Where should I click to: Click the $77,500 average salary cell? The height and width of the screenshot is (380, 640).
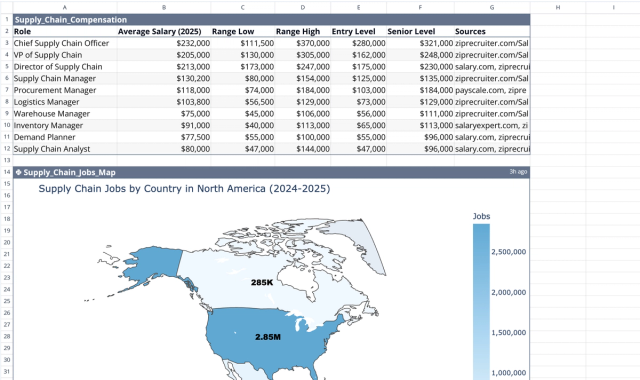pos(164,137)
